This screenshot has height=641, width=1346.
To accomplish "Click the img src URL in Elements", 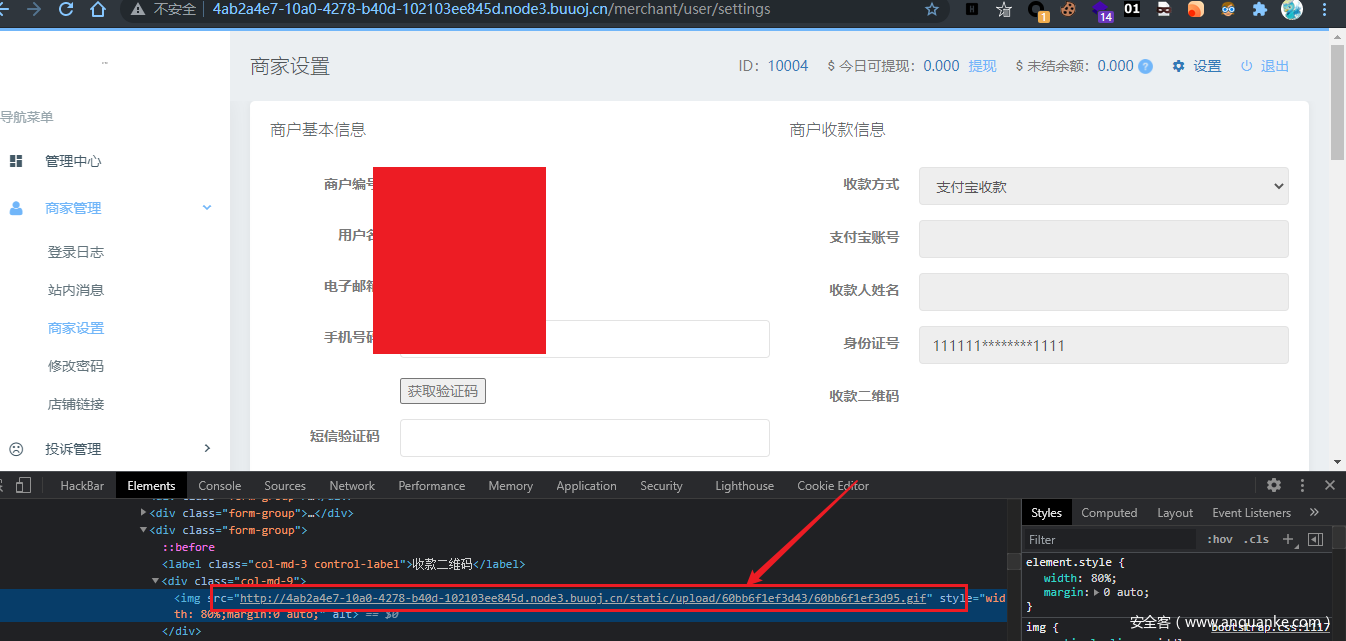I will click(584, 598).
